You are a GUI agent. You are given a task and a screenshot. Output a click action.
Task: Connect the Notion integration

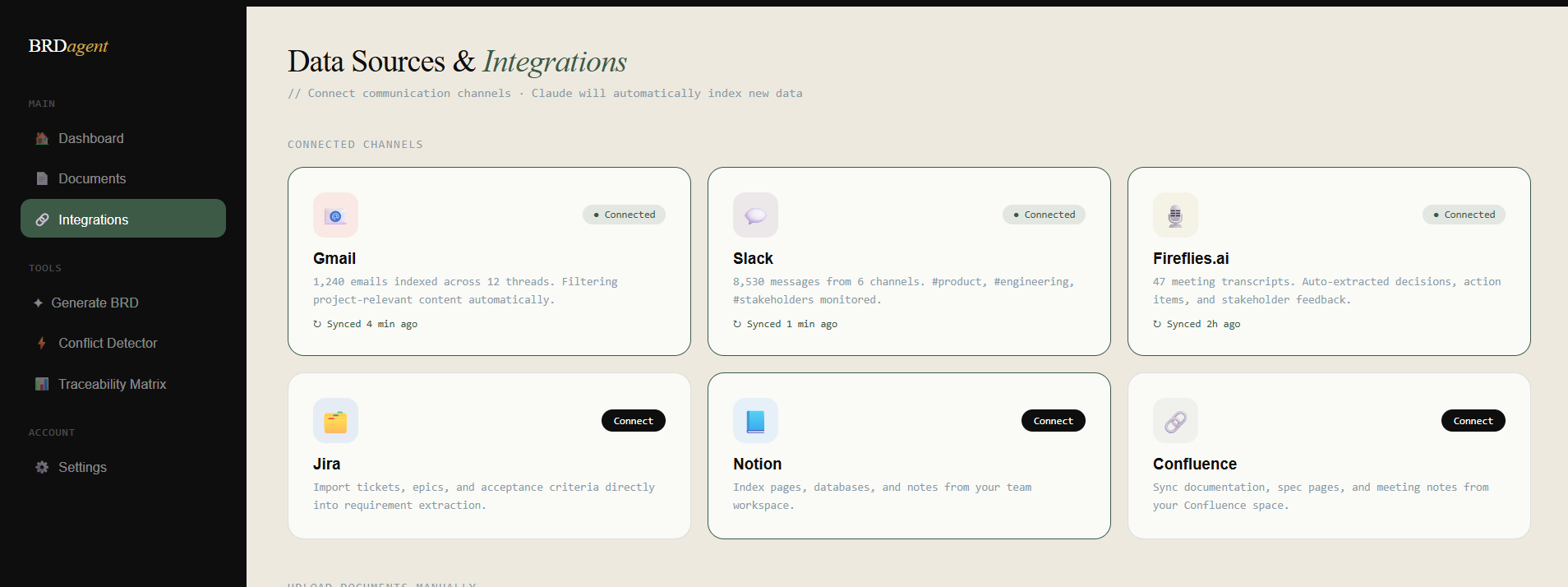tap(1054, 421)
